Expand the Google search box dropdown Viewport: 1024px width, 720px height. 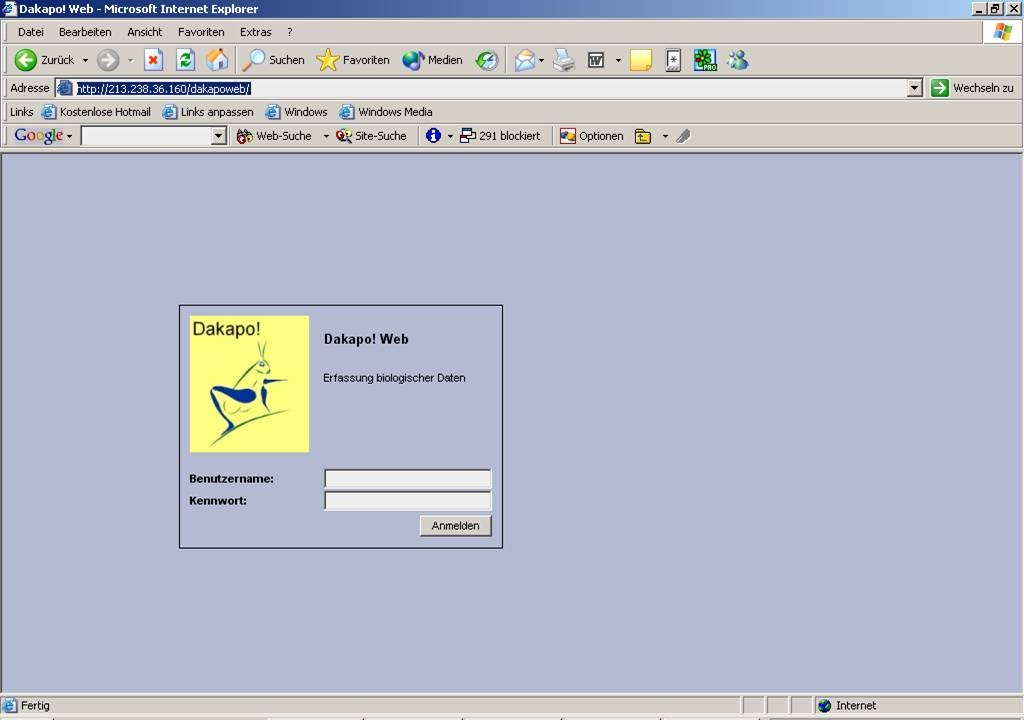[219, 136]
